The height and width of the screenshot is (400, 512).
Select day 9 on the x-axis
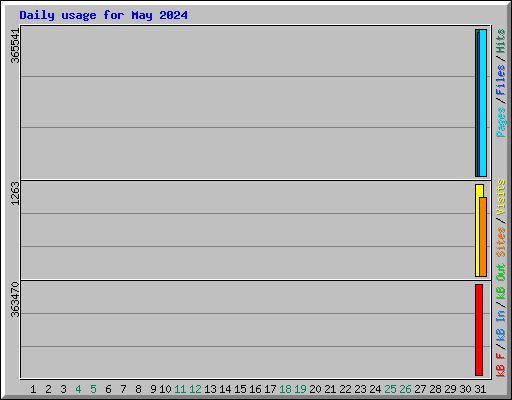pos(153,389)
